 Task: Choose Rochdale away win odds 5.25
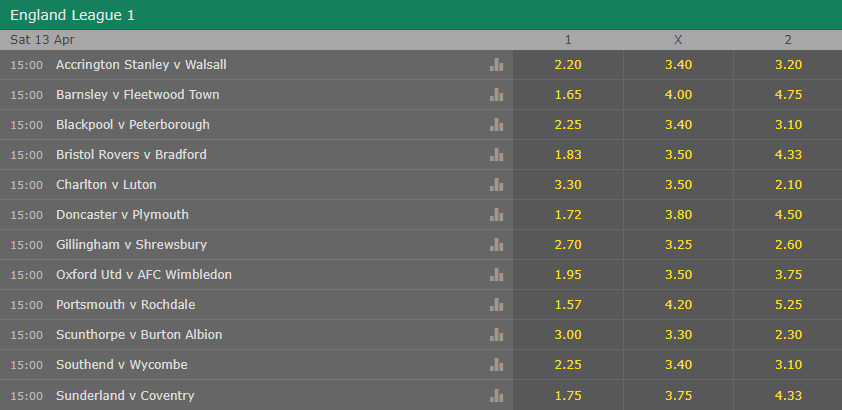788,305
